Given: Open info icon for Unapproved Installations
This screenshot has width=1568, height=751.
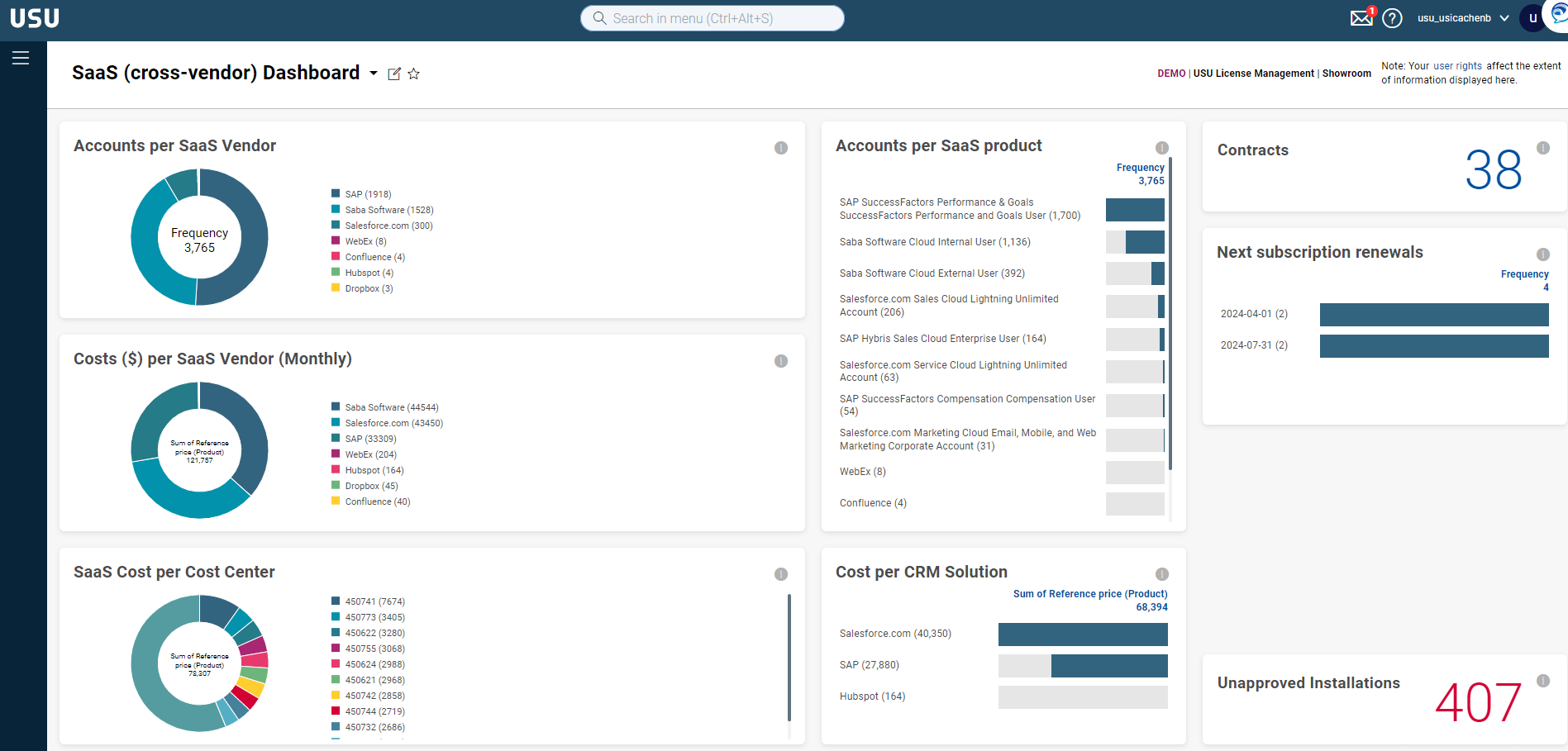Looking at the screenshot, I should click(1543, 681).
